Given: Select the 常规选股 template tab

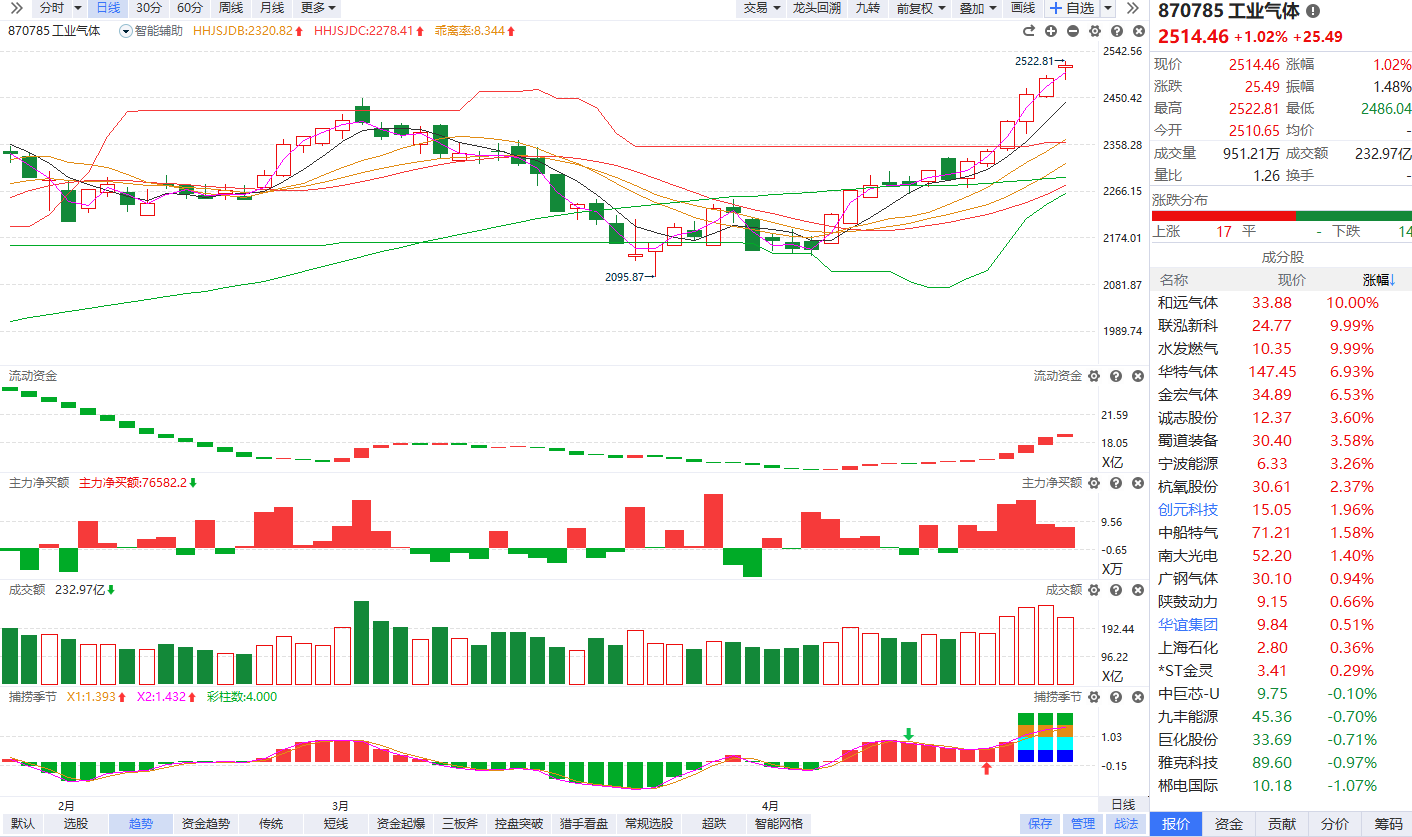Looking at the screenshot, I should point(650,824).
